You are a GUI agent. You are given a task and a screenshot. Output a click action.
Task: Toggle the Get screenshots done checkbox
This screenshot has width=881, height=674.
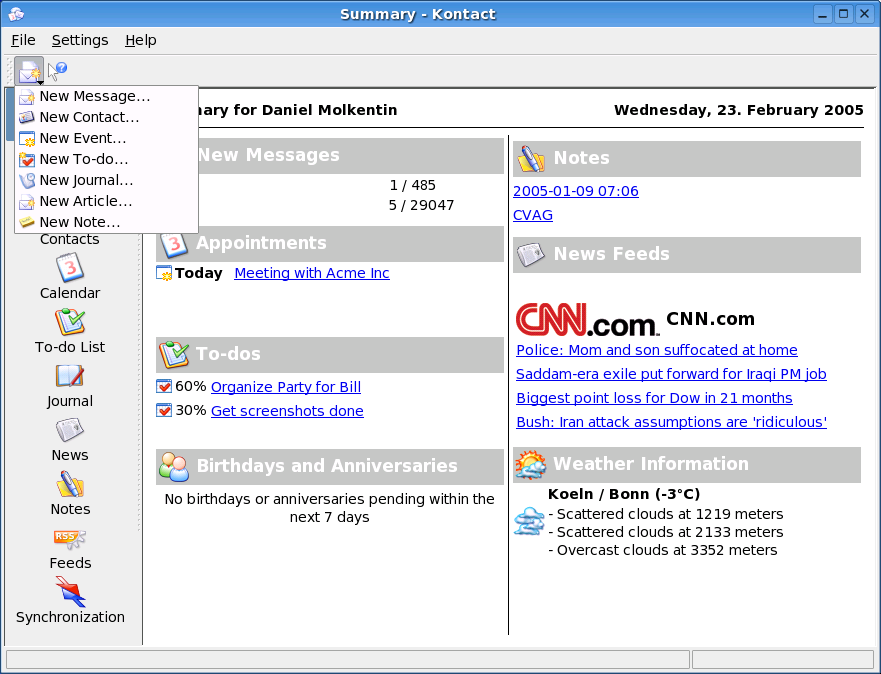[x=164, y=411]
